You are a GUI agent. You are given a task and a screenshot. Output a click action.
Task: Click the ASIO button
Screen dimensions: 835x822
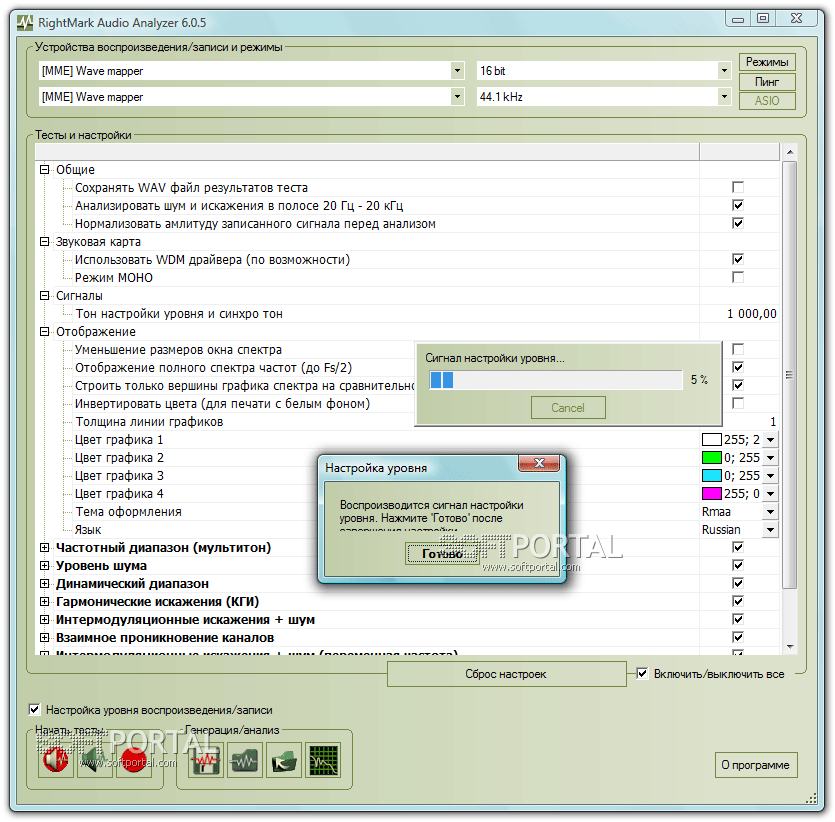[767, 101]
